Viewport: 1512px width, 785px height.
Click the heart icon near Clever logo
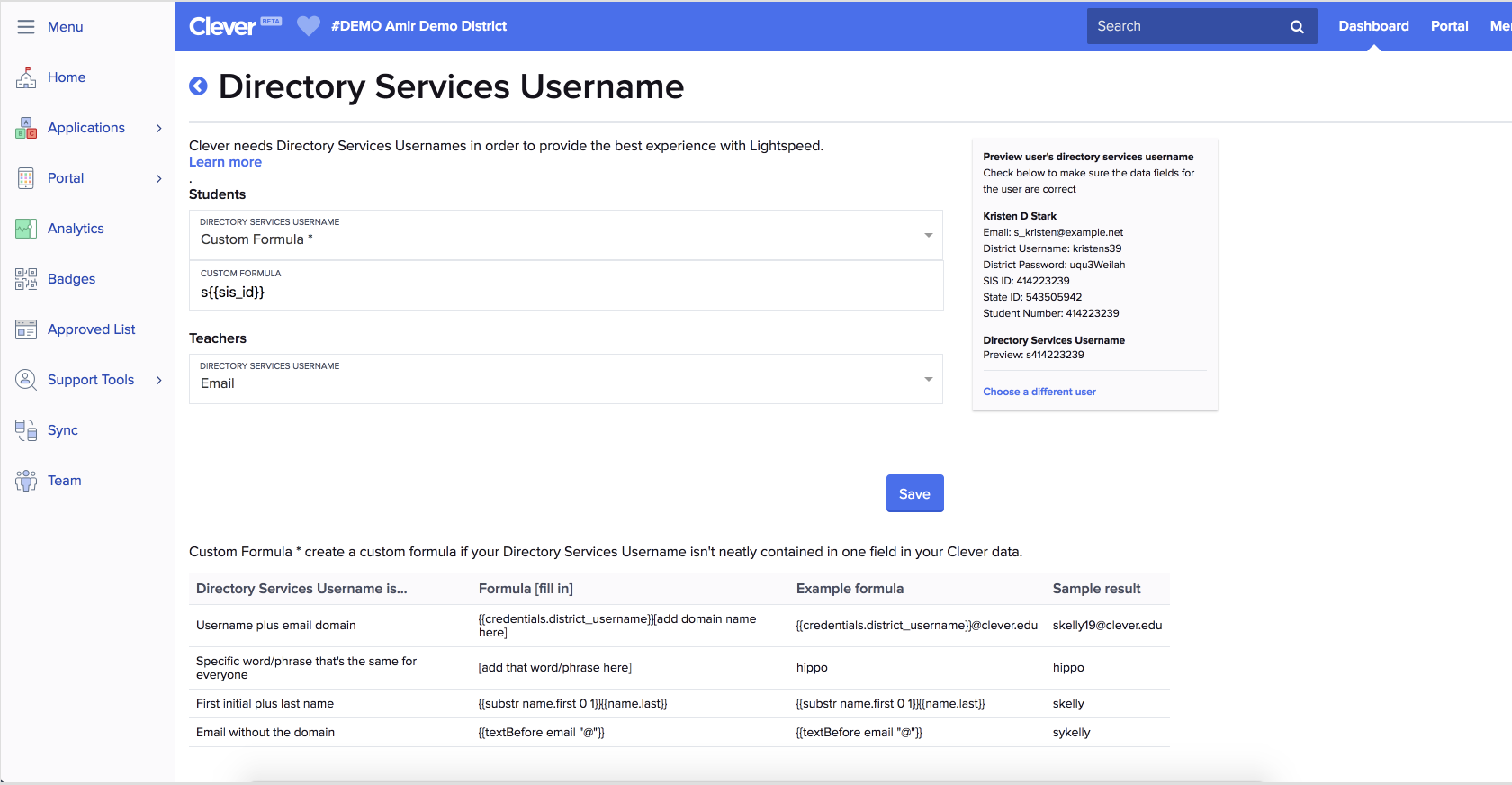(308, 26)
